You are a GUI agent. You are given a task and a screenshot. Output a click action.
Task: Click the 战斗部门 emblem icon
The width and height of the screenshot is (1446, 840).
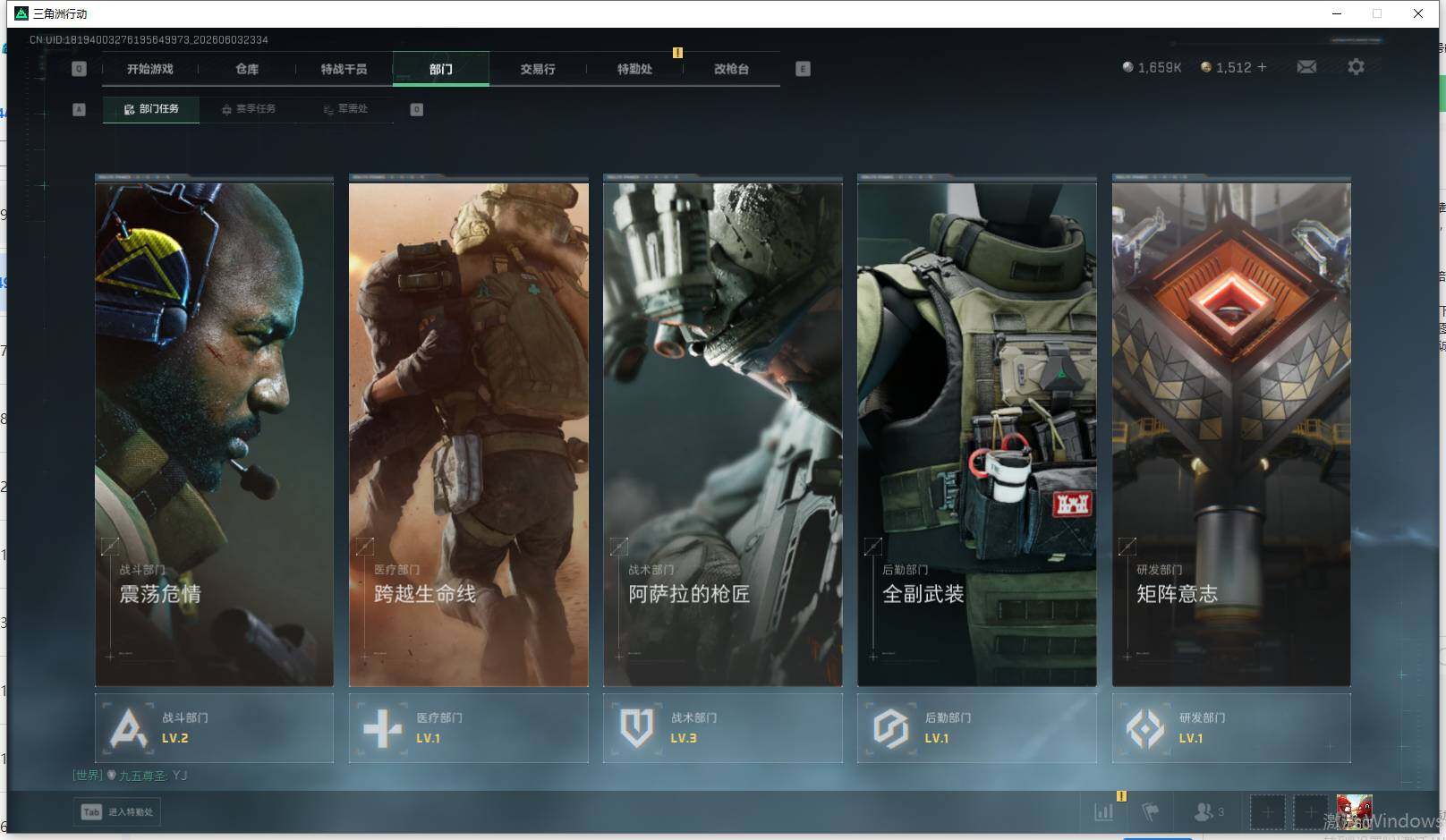(128, 728)
